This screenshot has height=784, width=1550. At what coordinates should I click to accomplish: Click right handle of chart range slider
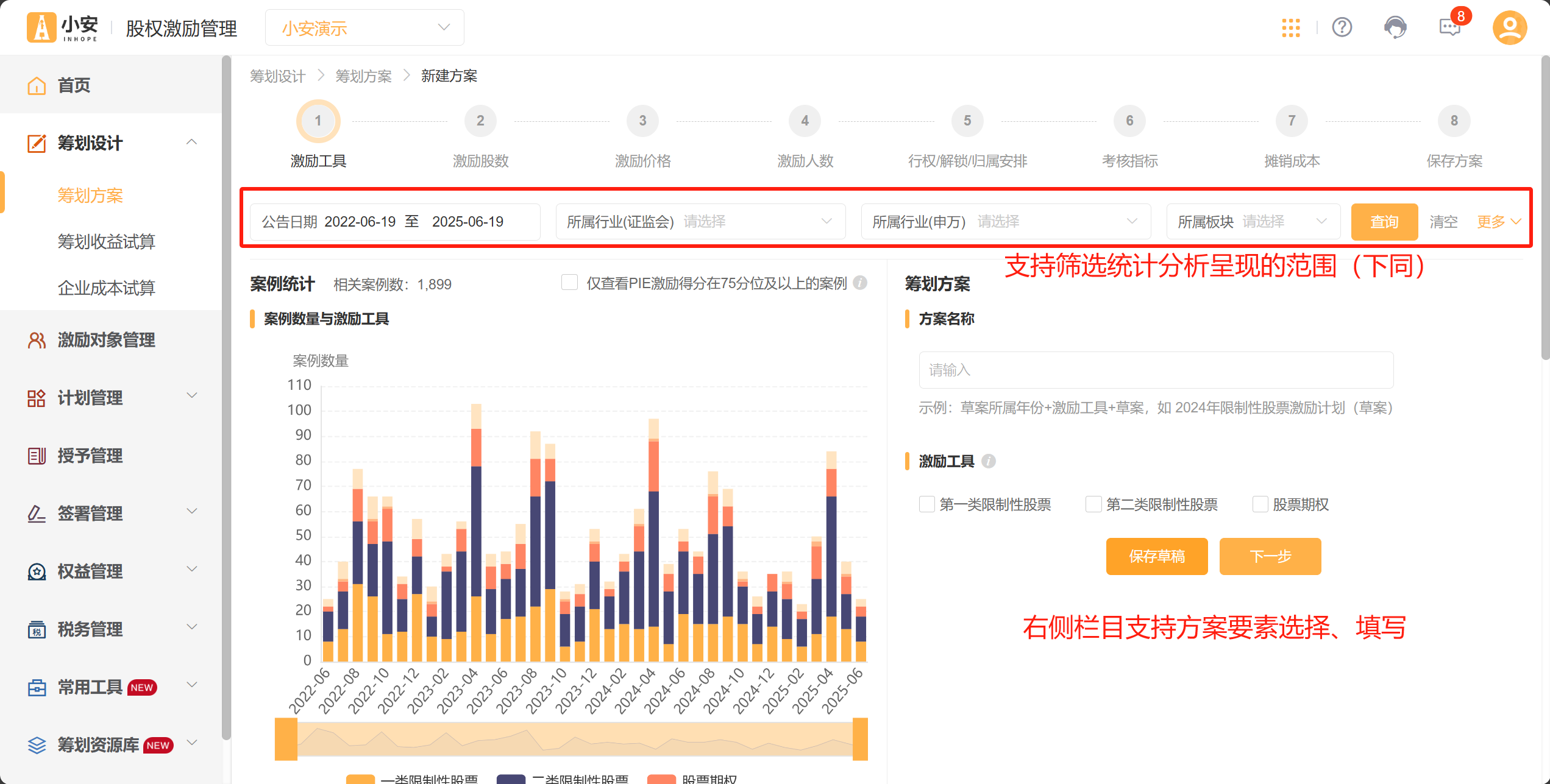point(860,739)
